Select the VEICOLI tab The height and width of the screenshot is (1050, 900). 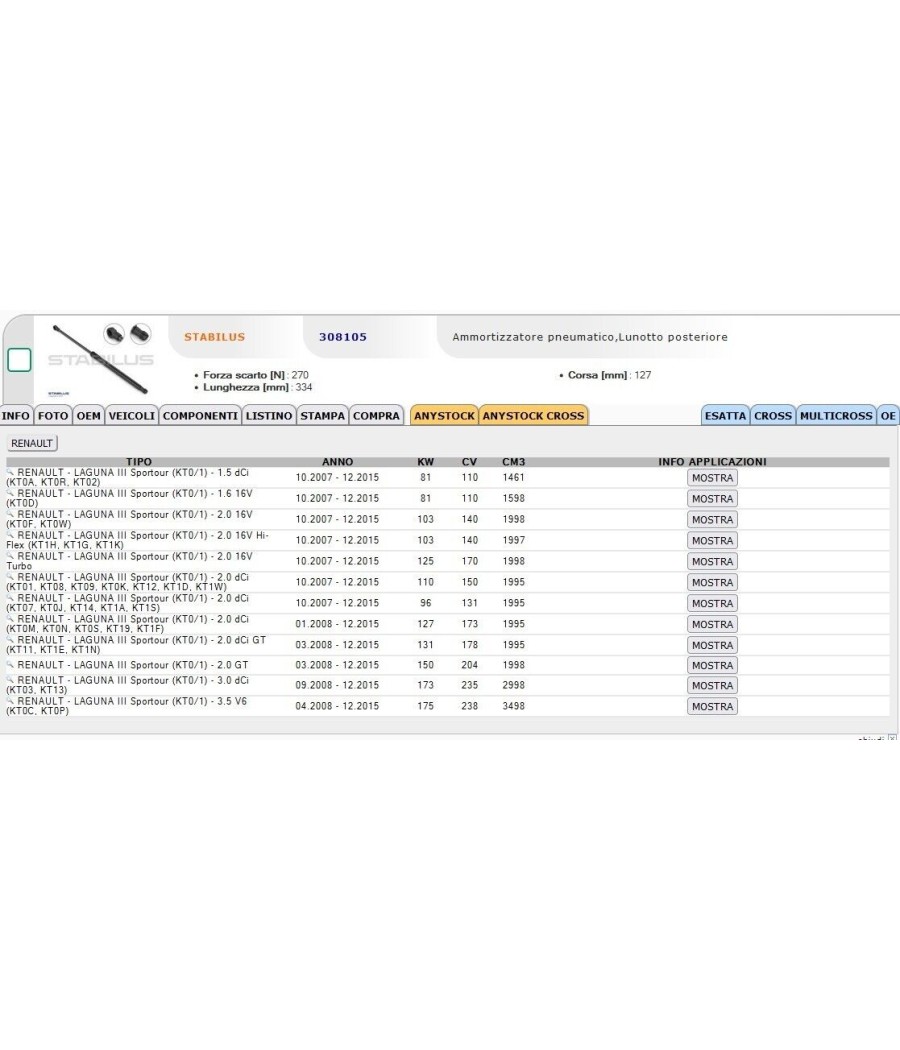(131, 416)
